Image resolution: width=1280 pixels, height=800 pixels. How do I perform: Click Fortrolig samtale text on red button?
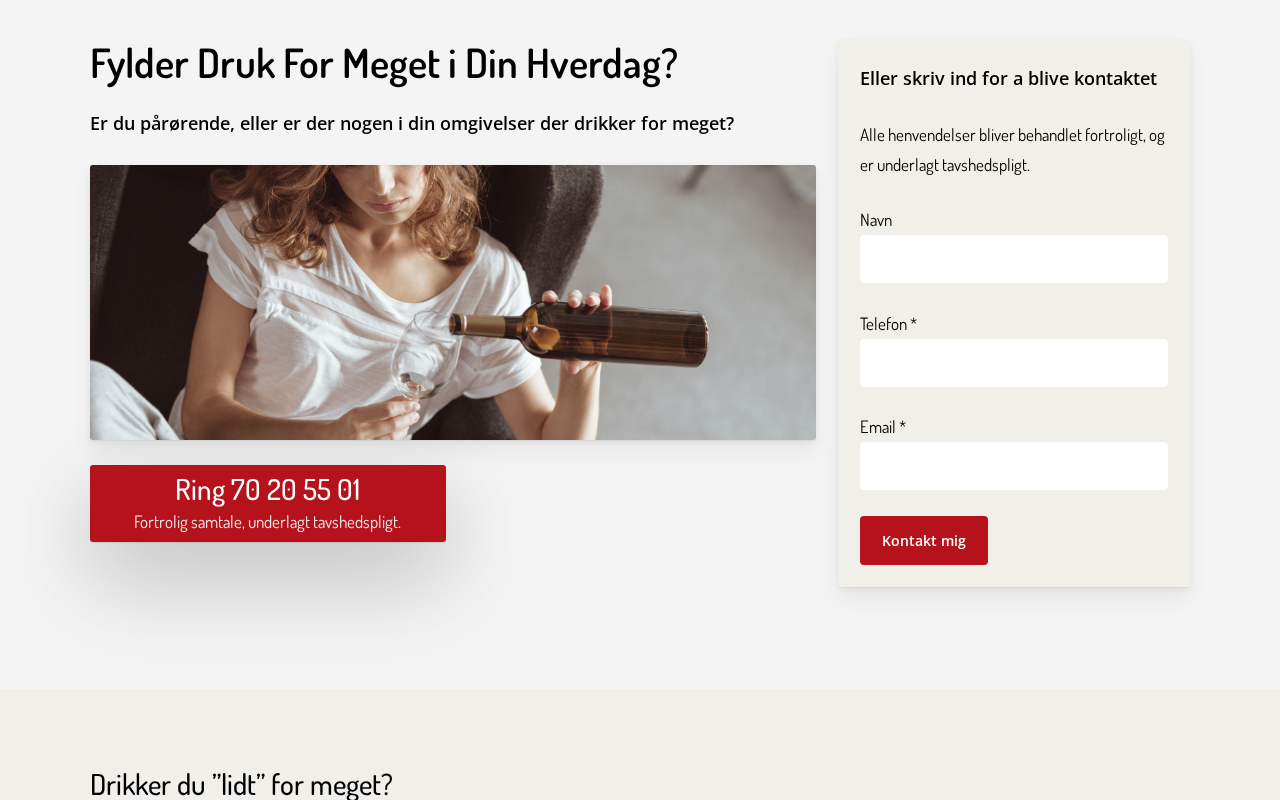[268, 522]
